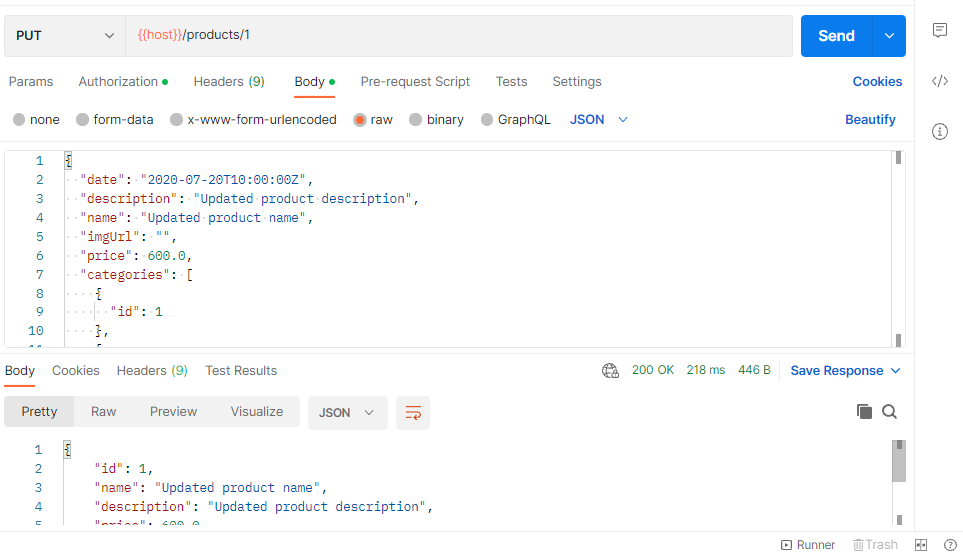Select the form-data body type
The image size is (963, 555).
pos(115,120)
